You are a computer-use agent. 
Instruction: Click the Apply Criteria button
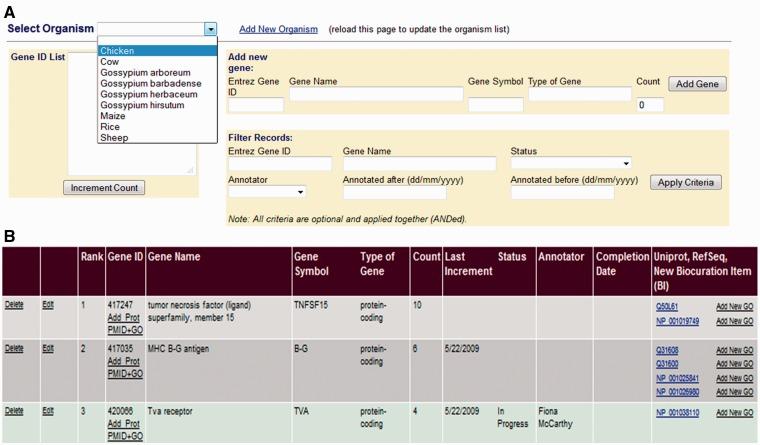[x=686, y=183]
